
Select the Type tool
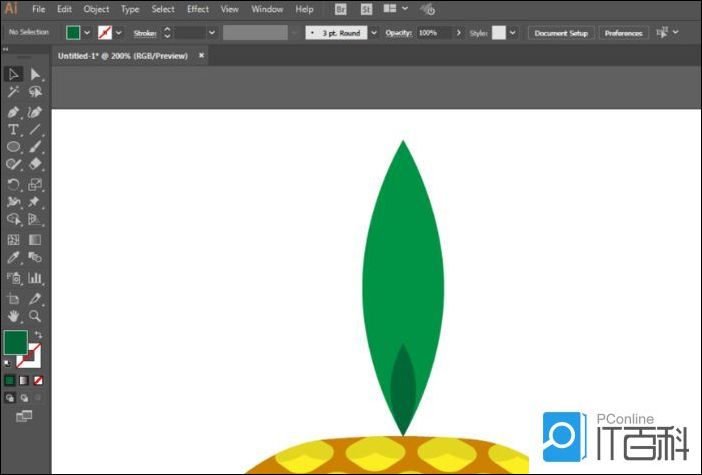pyautogui.click(x=13, y=130)
